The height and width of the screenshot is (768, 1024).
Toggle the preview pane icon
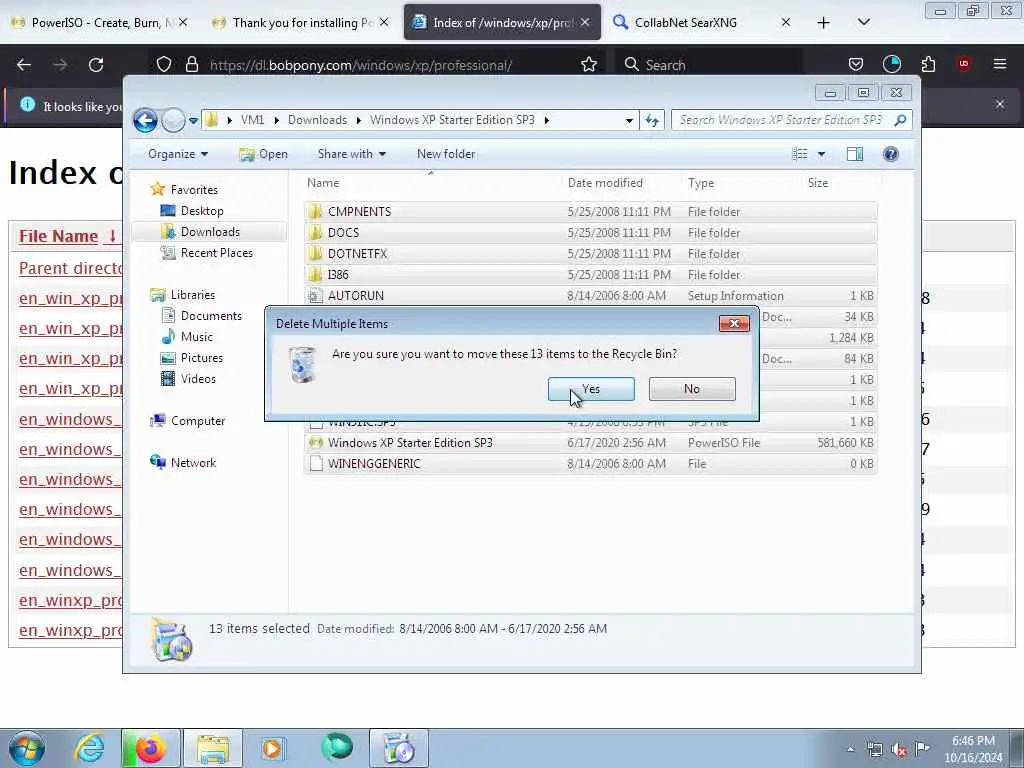point(854,154)
